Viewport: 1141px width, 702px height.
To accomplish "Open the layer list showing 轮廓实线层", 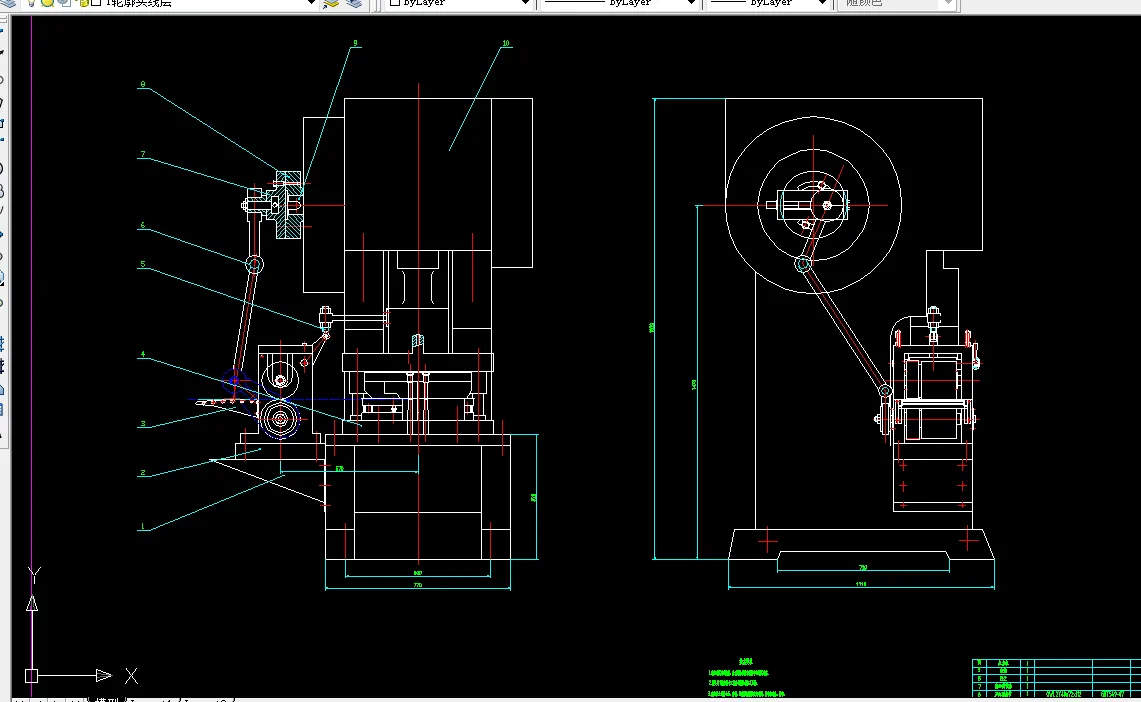I will tap(171, 3).
